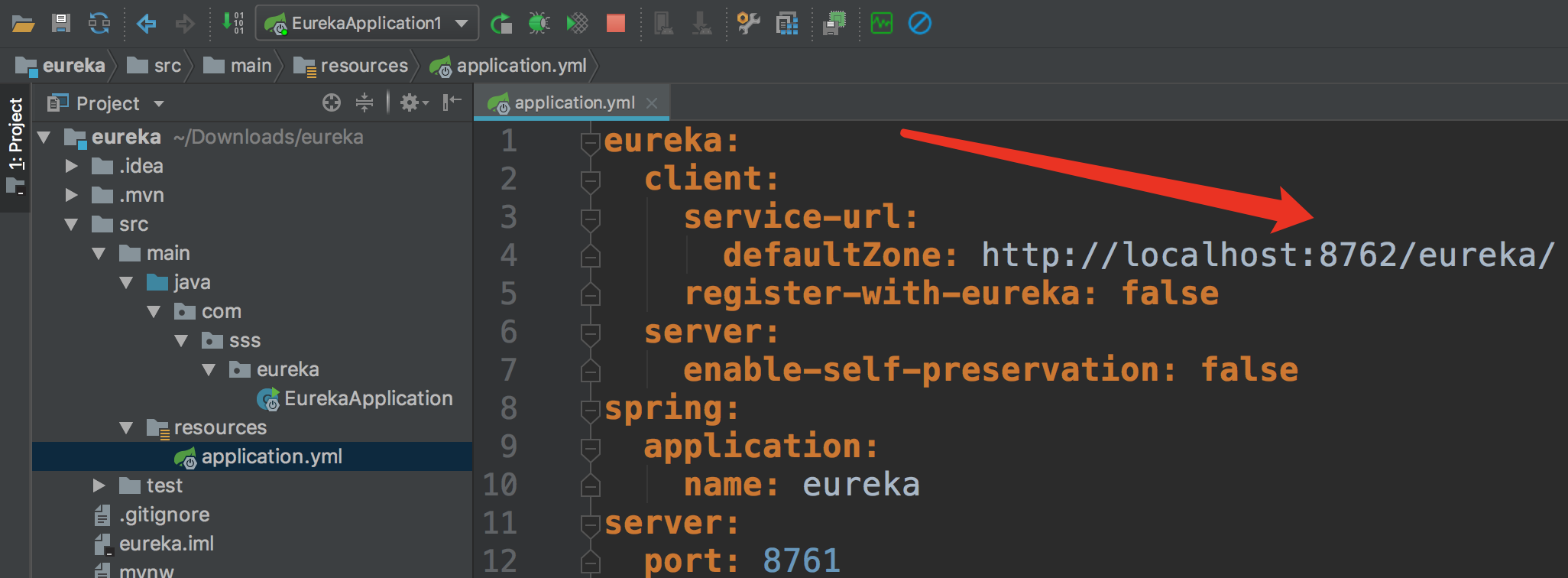
Task: Click the green chip SDK icon in toolbar
Action: pyautogui.click(x=834, y=24)
